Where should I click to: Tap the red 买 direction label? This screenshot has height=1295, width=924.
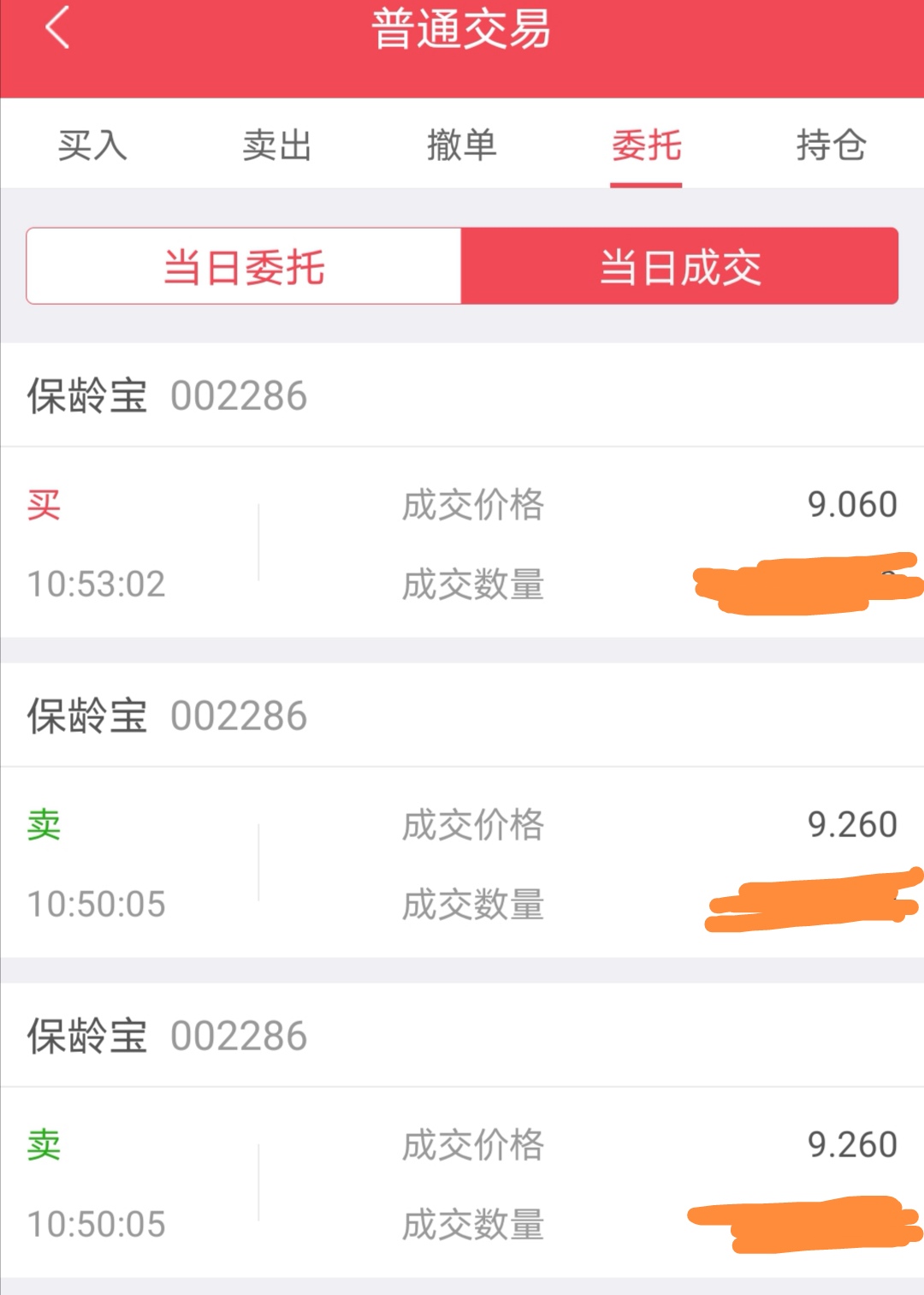[x=44, y=505]
